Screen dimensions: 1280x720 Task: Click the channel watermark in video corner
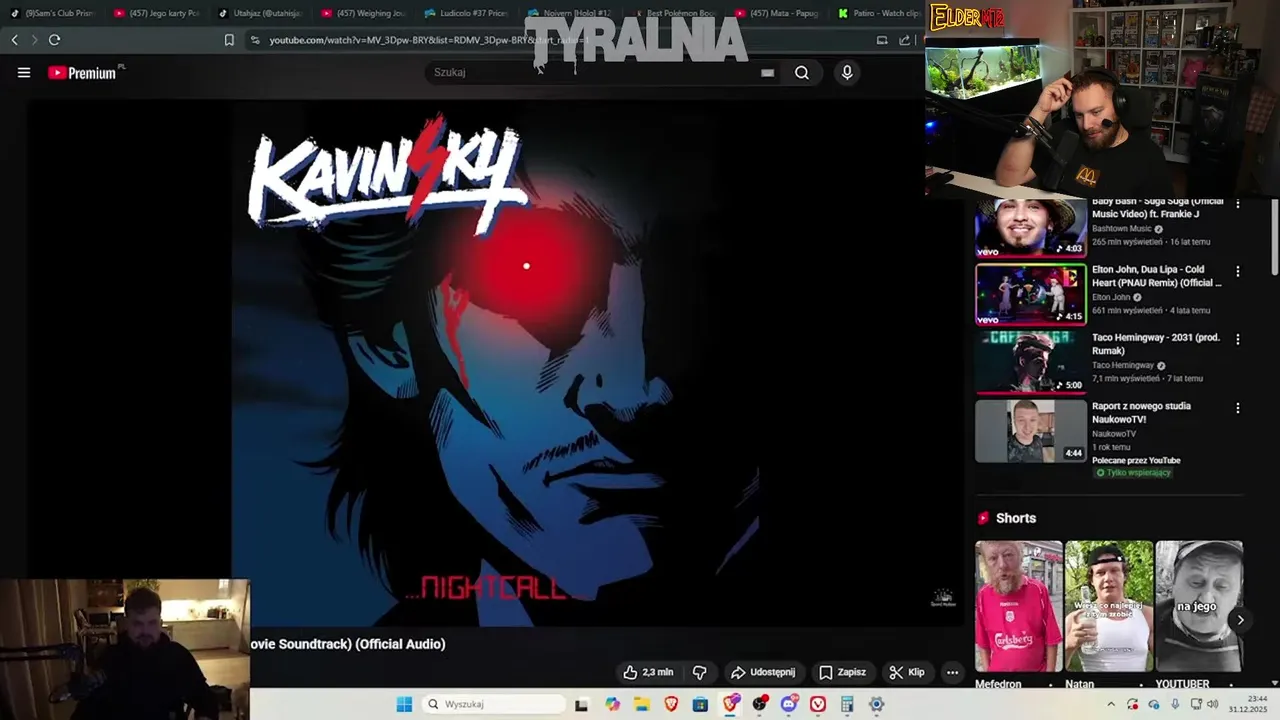(943, 598)
